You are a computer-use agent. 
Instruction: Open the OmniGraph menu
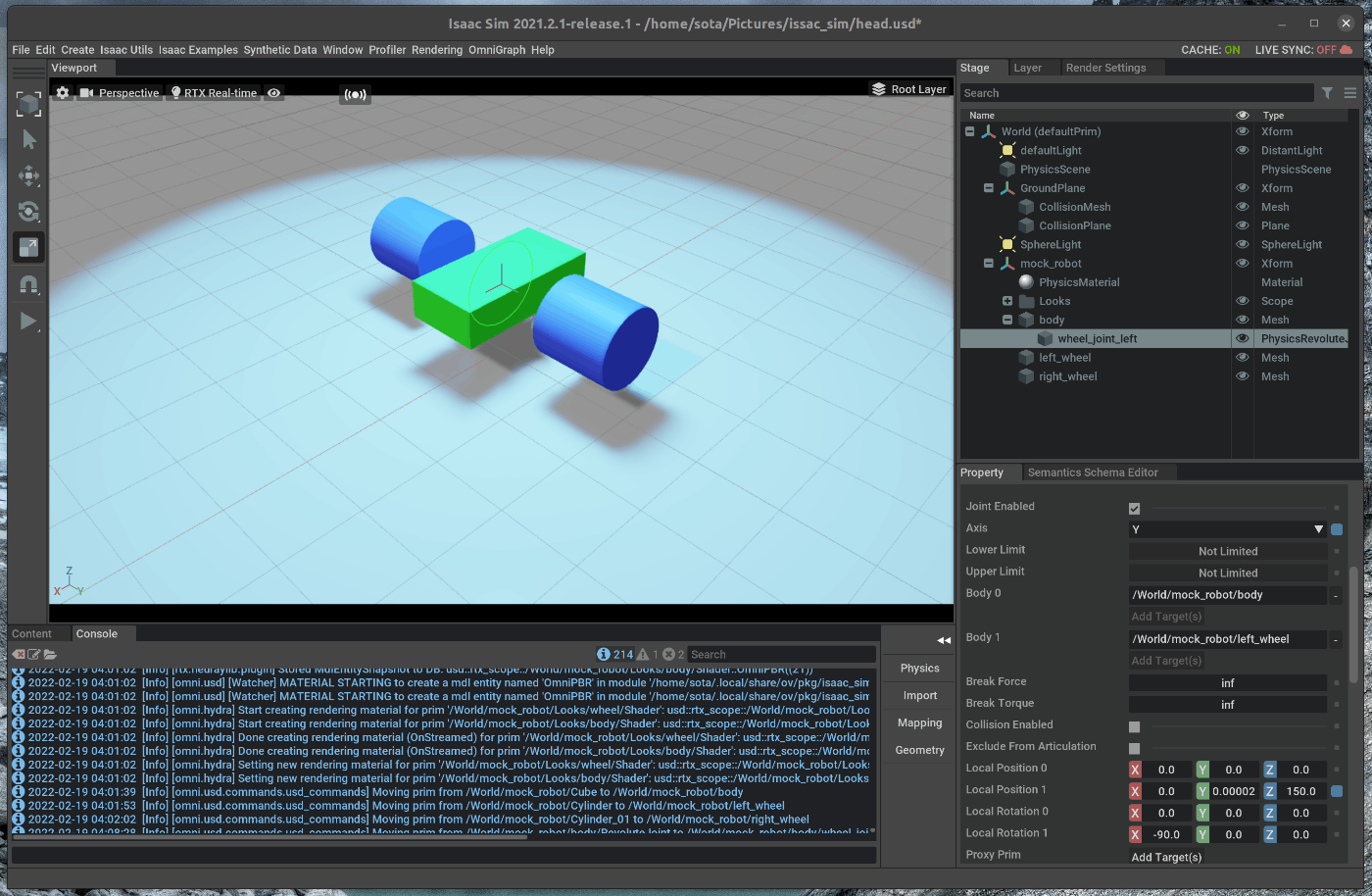point(497,50)
